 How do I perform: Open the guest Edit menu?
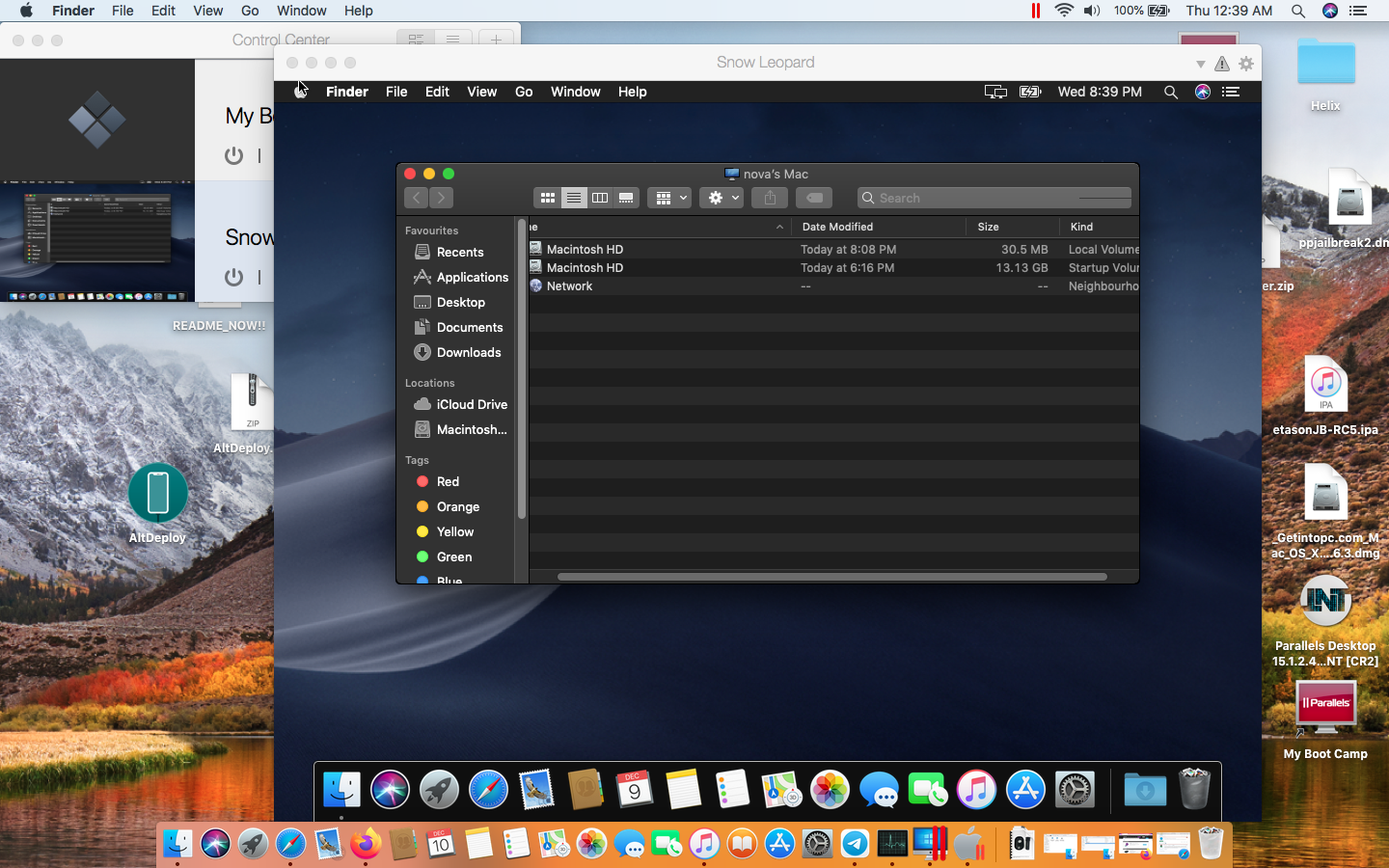(437, 92)
